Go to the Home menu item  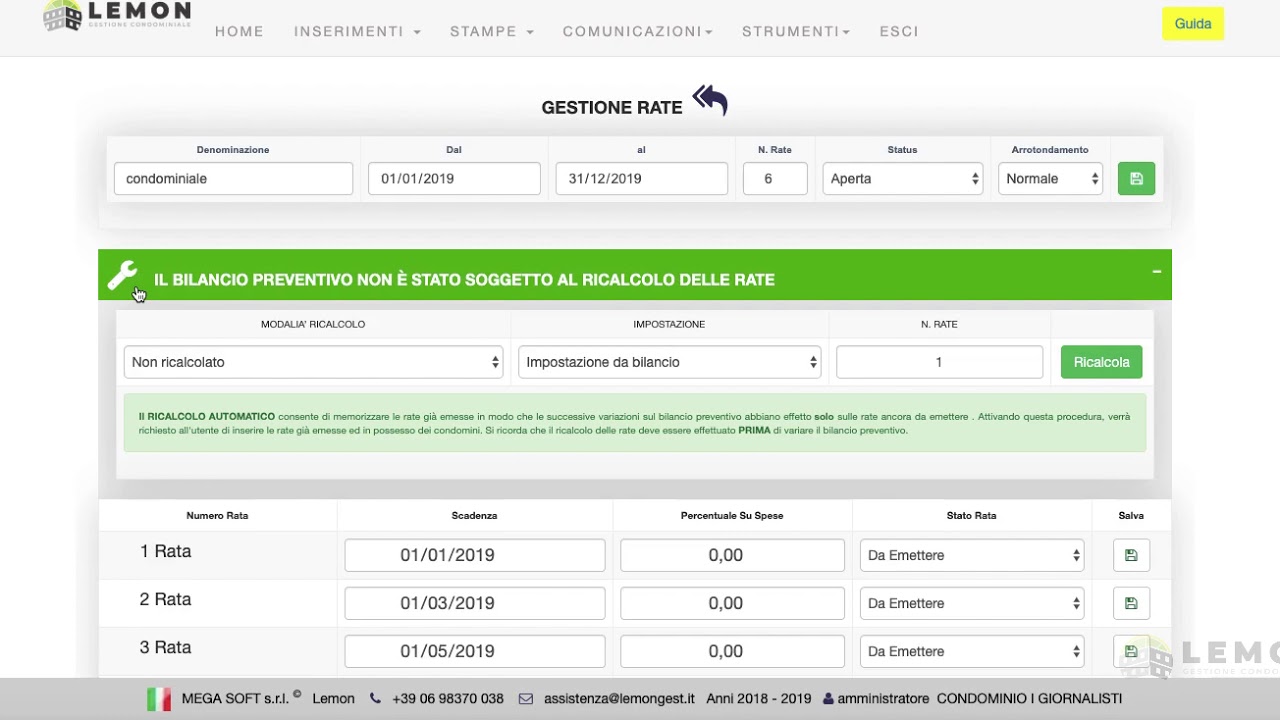pos(240,32)
